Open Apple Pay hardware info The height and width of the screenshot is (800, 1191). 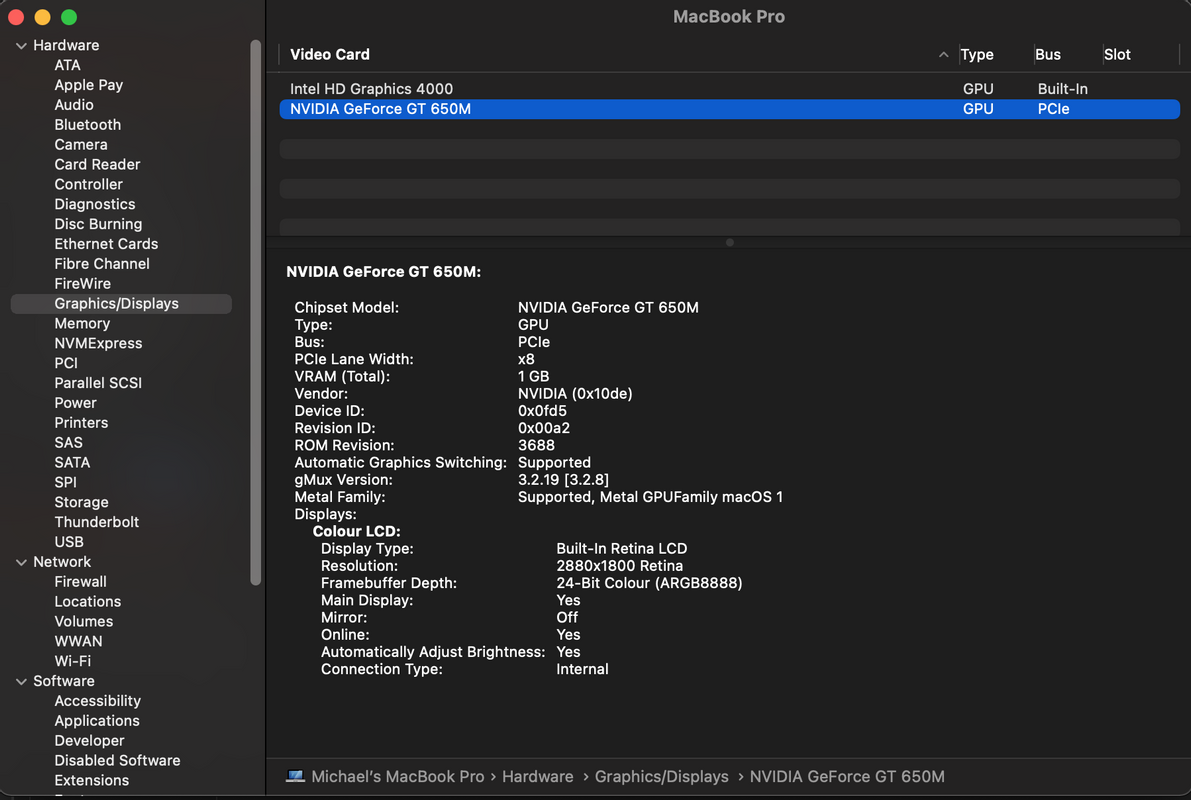[88, 85]
